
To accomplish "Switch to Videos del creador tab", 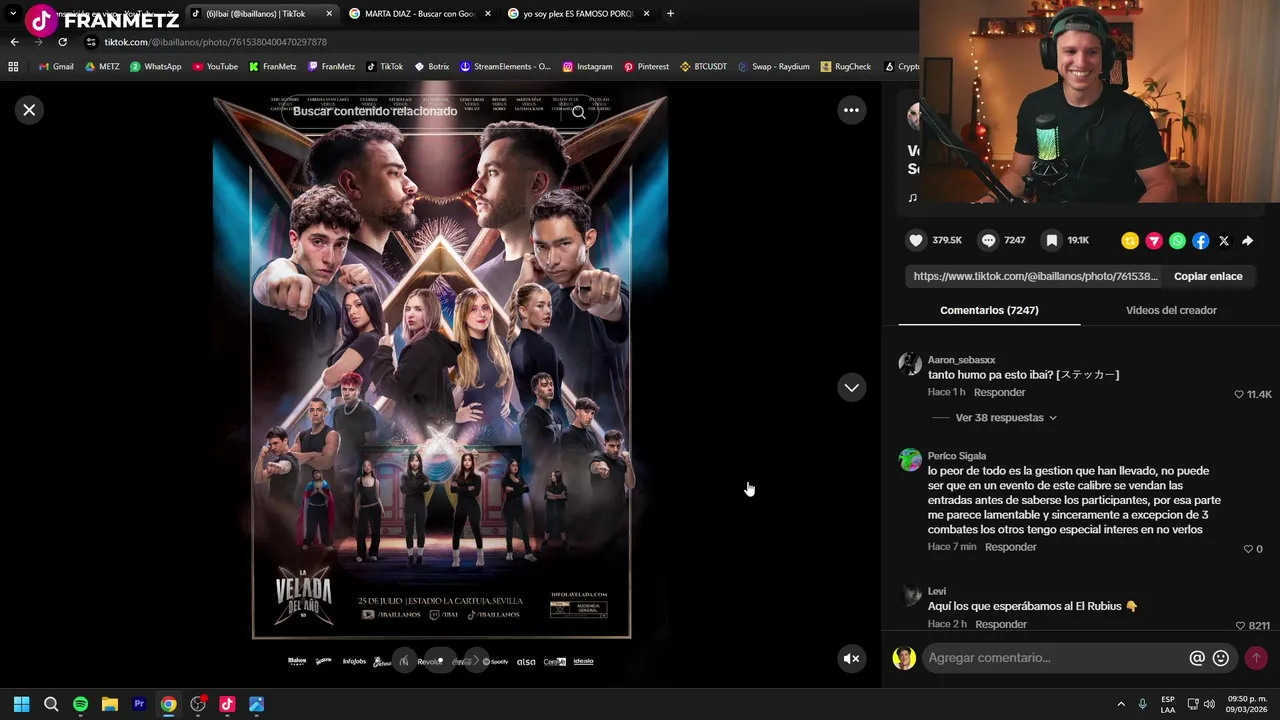I will pos(1171,310).
